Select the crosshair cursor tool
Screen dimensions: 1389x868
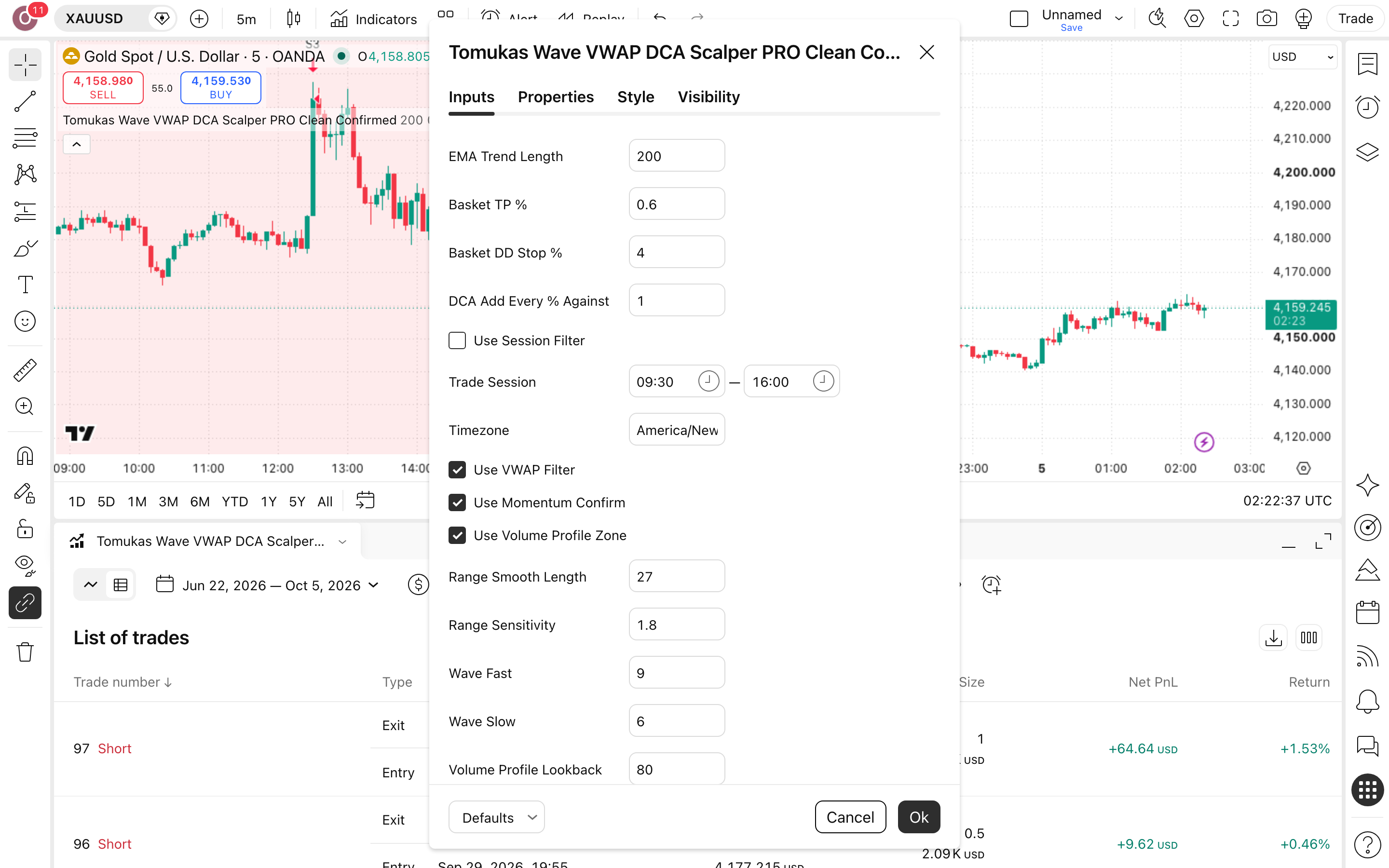point(25,65)
